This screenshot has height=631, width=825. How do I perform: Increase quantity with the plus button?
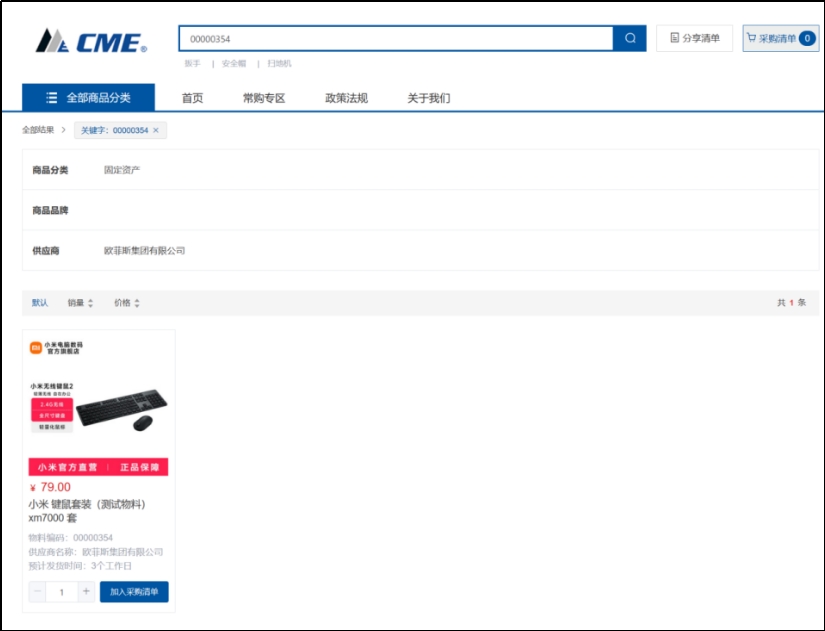pos(86,592)
